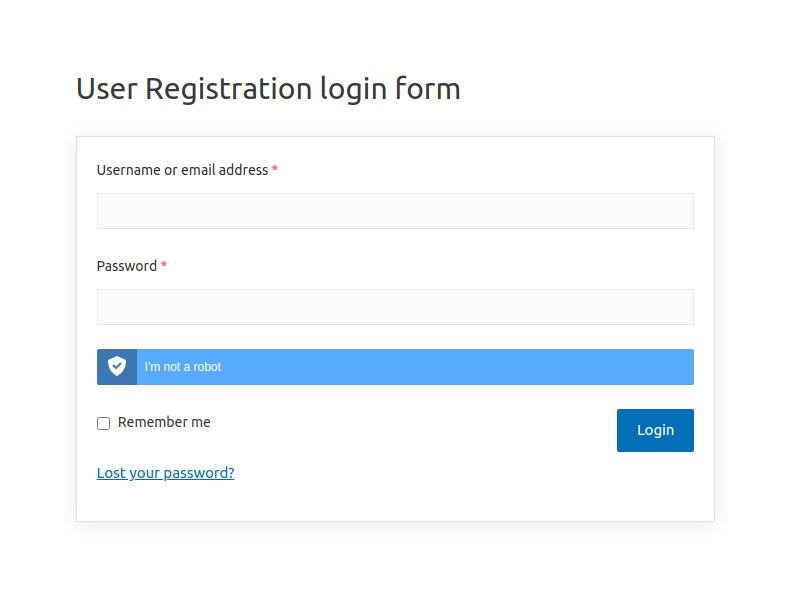This screenshot has width=788, height=596.
Task: Click the "Username or email address" label
Action: click(x=182, y=170)
